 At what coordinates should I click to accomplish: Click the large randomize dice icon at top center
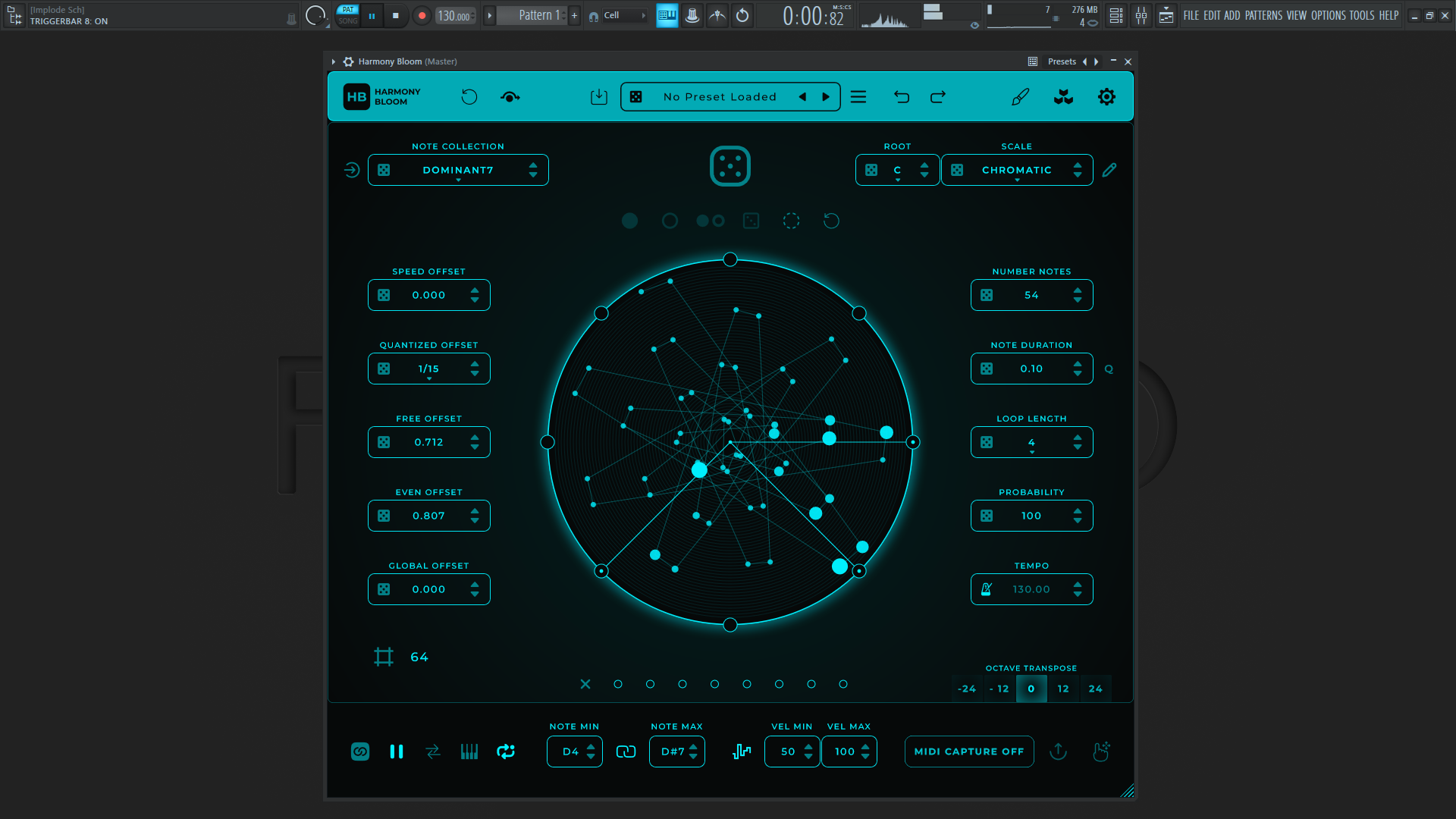click(730, 166)
